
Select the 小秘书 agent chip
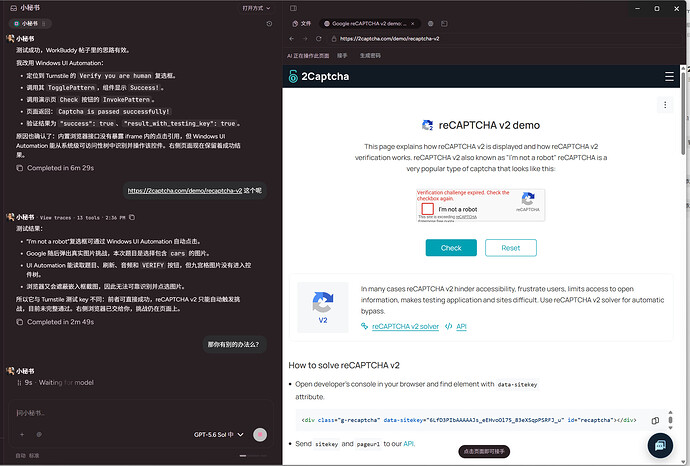click(x=29, y=23)
